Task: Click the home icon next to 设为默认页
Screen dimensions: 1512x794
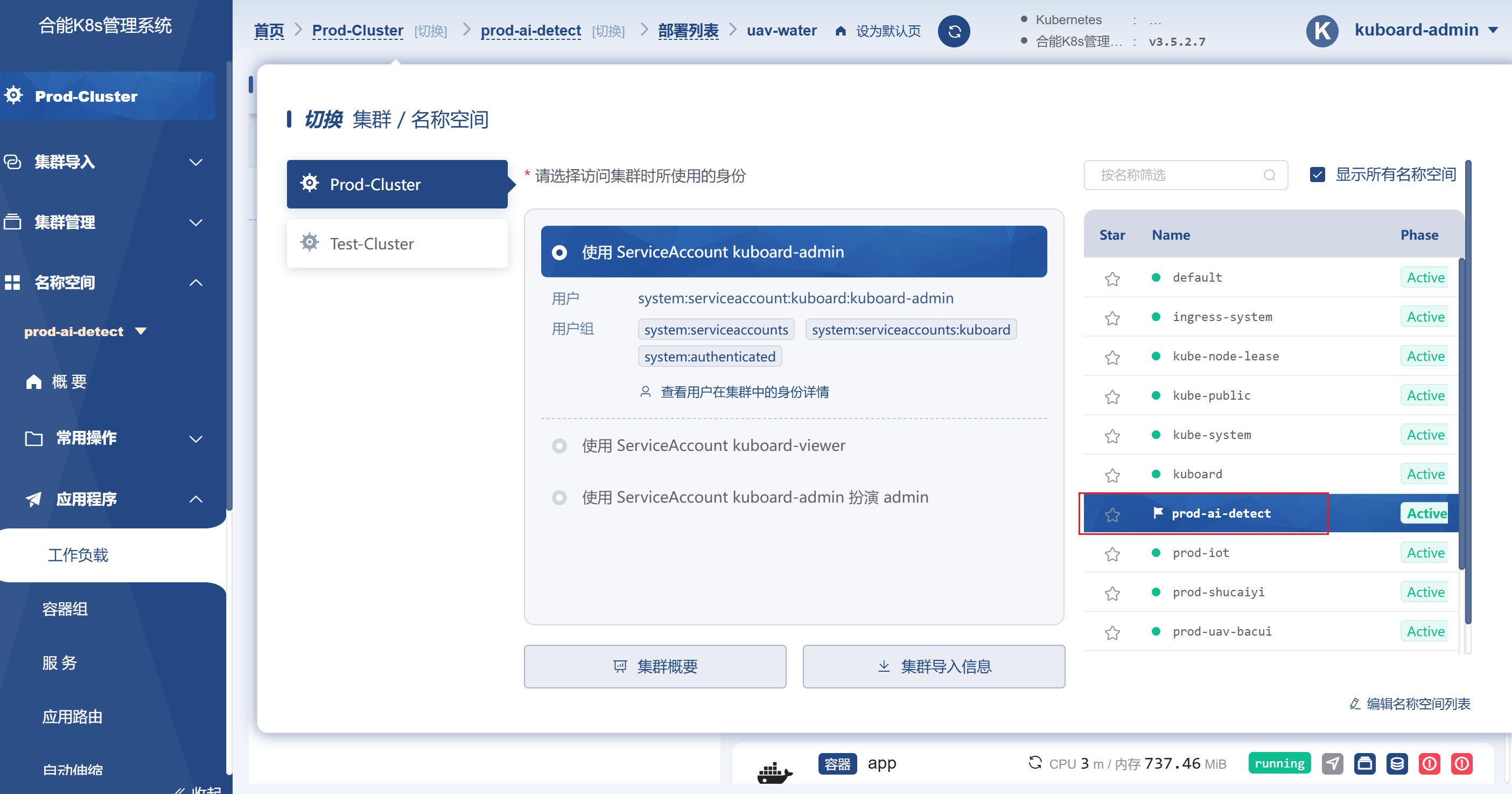Action: click(841, 31)
